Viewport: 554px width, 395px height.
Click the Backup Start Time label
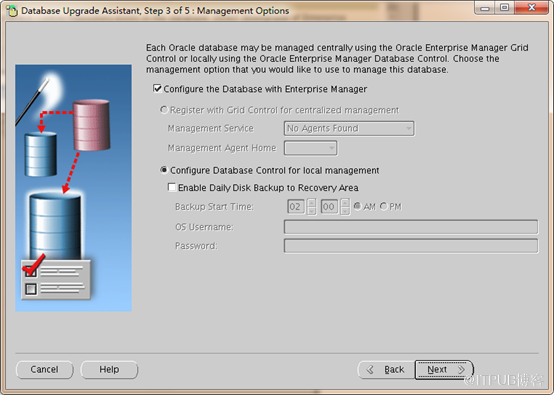(214, 207)
